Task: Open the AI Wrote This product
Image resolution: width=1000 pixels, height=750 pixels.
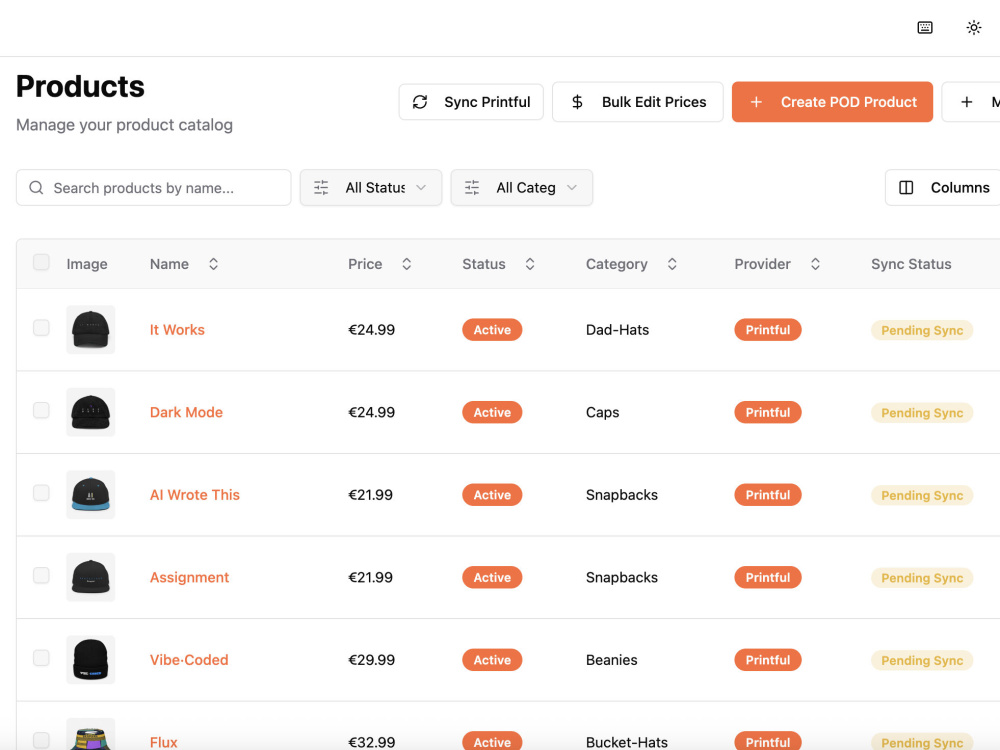Action: coord(195,495)
